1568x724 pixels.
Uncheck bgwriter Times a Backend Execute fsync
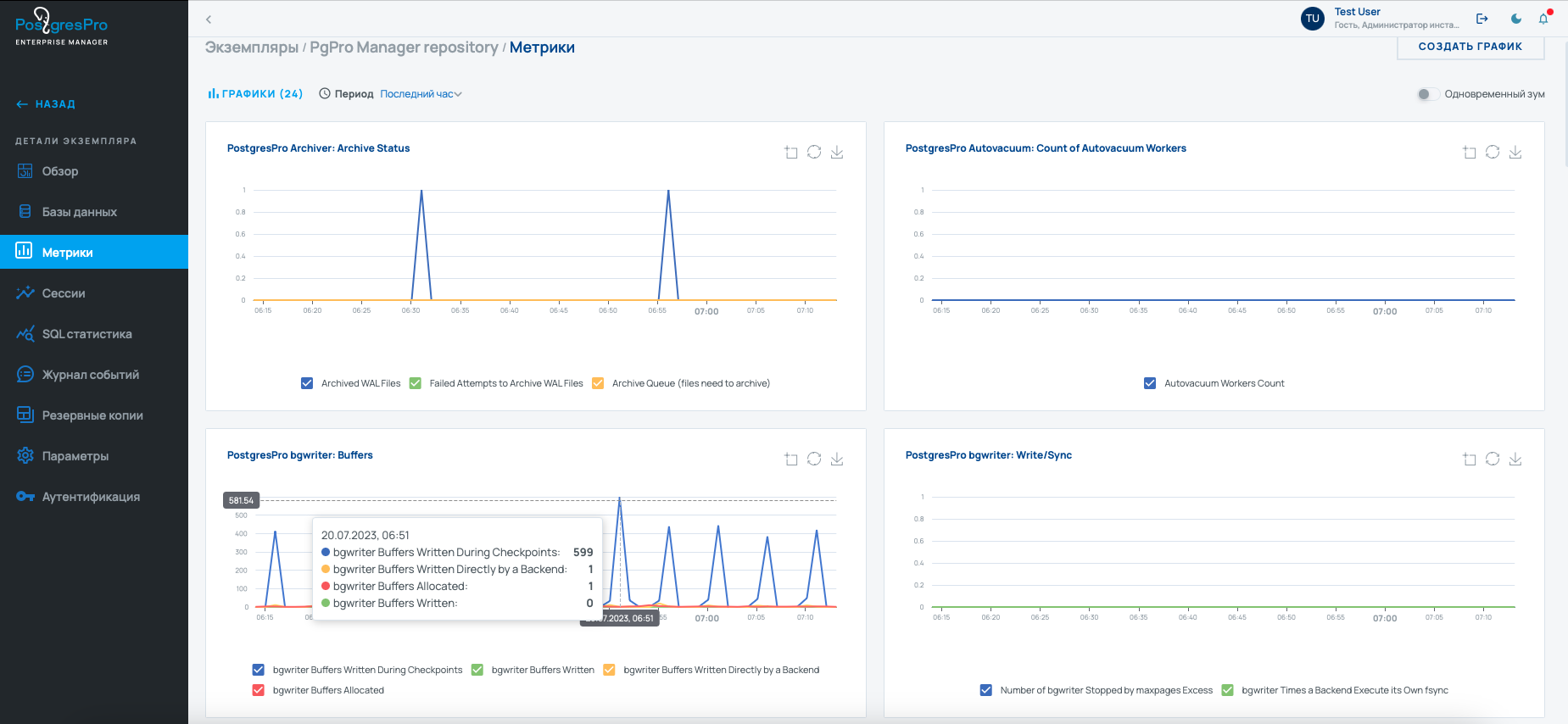click(1227, 690)
